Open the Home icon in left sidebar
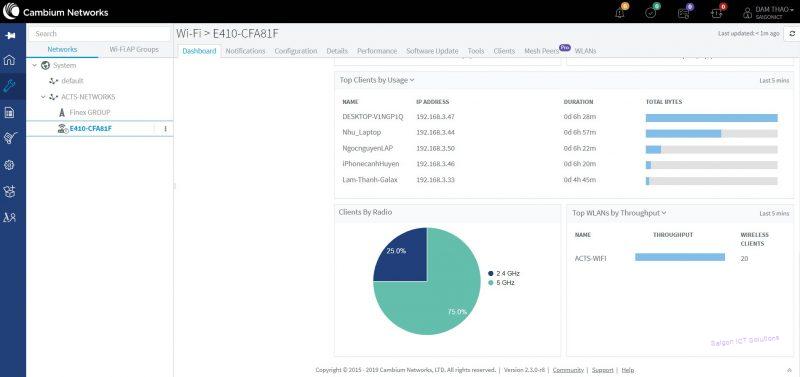Viewport: 800px width, 377px height. click(x=9, y=60)
